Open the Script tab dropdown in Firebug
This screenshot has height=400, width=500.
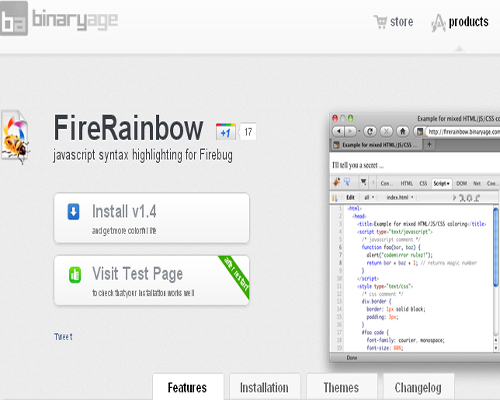pyautogui.click(x=442, y=183)
